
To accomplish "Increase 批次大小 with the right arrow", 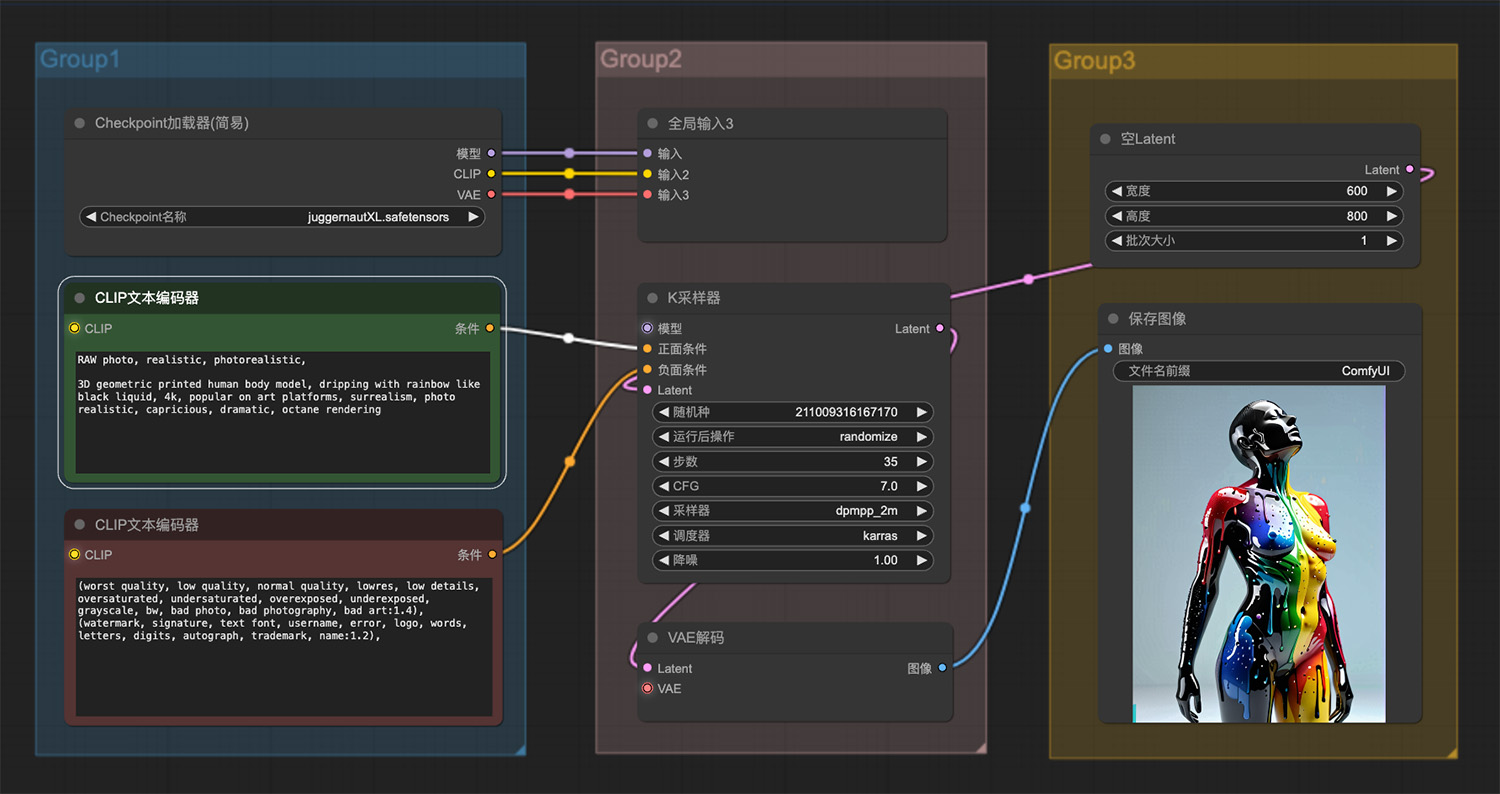I will [1391, 241].
